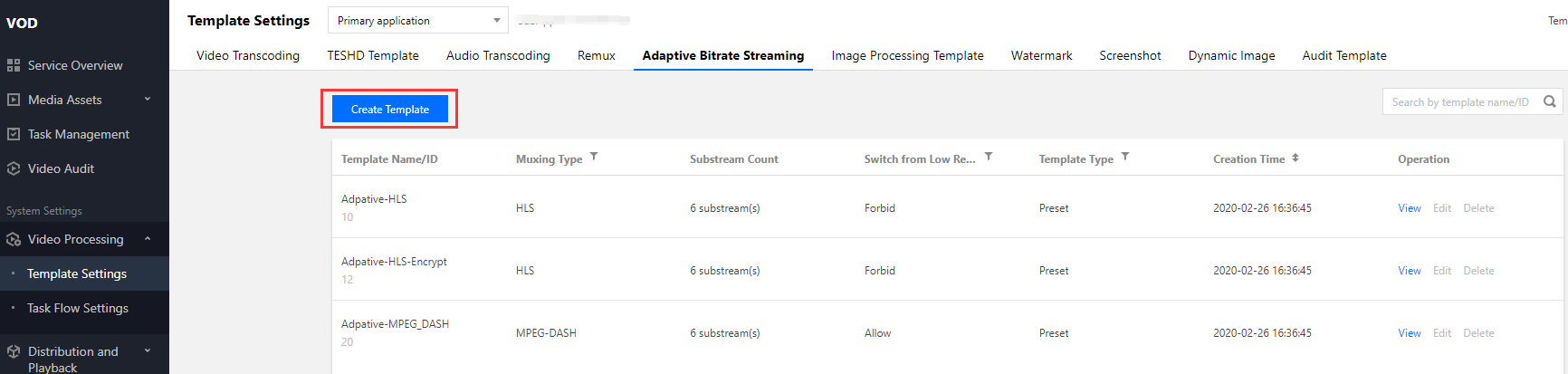Open Task Flow Settings in sidebar

pyautogui.click(x=78, y=308)
